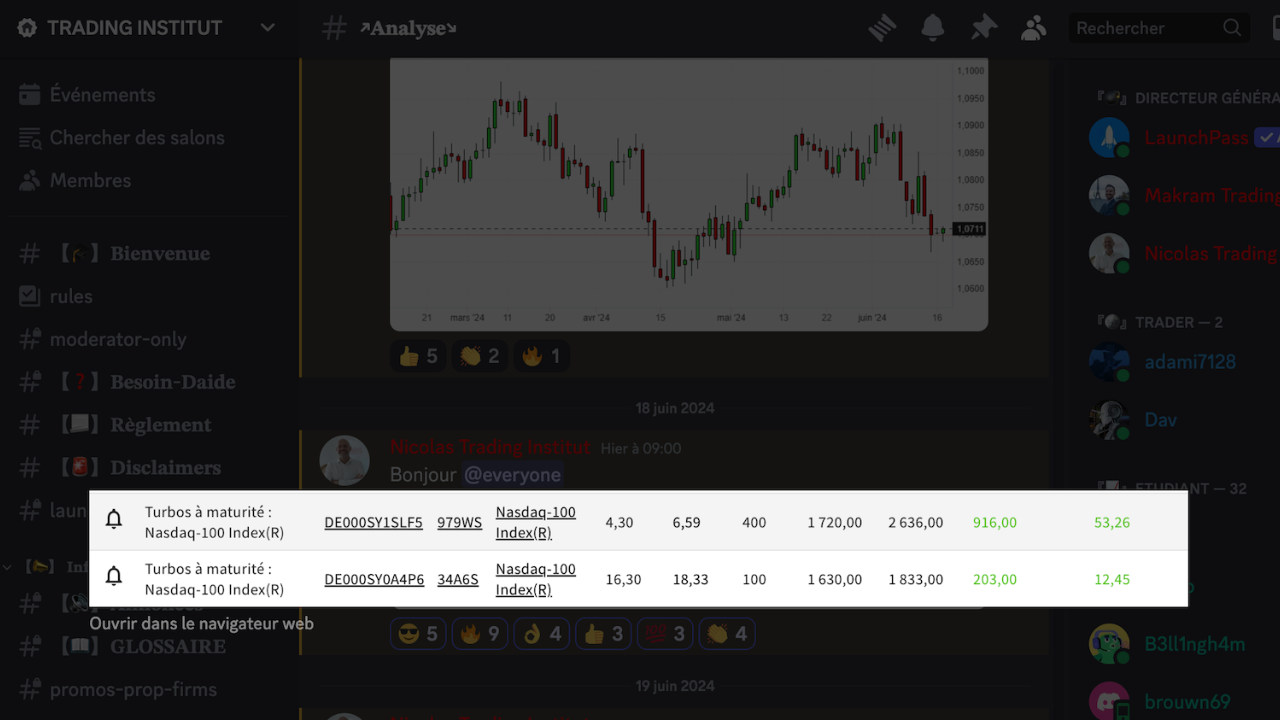
Task: Toggle the member list icon in header
Action: pyautogui.click(x=1034, y=28)
